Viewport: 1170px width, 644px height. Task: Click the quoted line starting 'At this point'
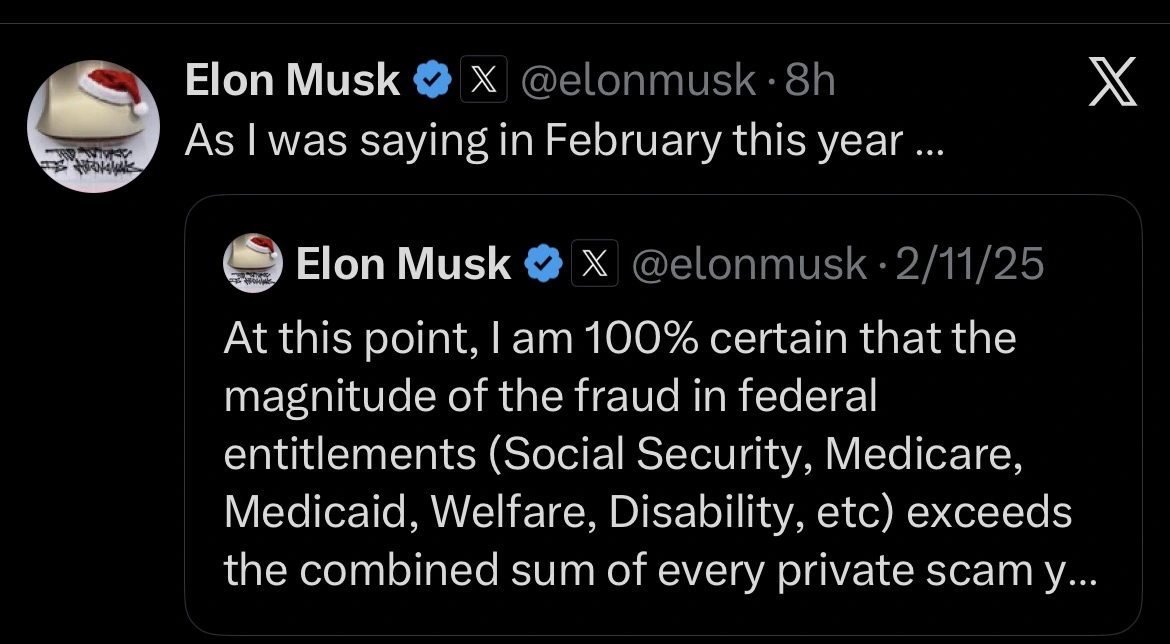click(x=619, y=338)
